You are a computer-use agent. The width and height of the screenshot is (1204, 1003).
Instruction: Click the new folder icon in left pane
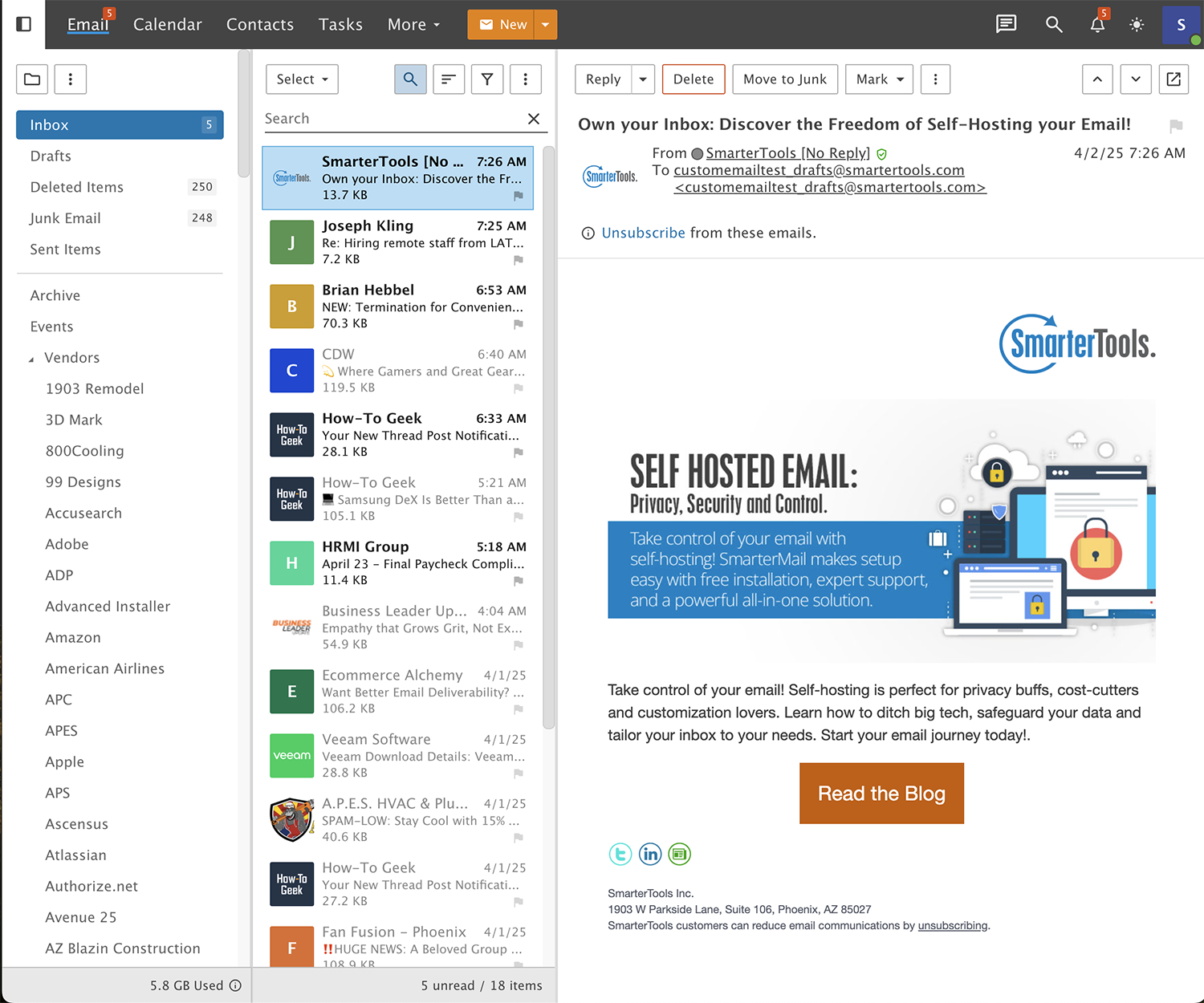click(31, 79)
